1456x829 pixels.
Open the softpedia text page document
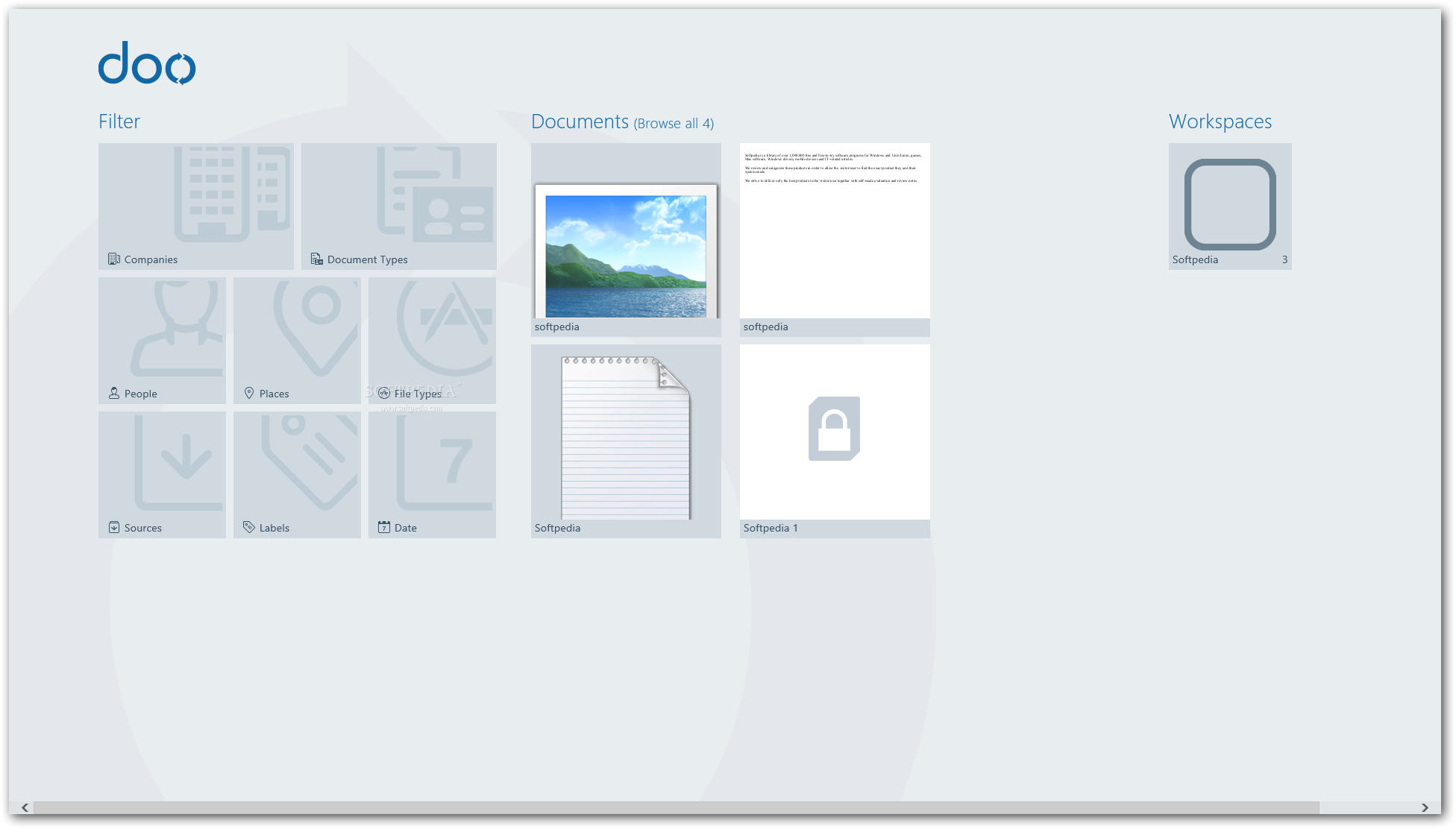(x=835, y=240)
